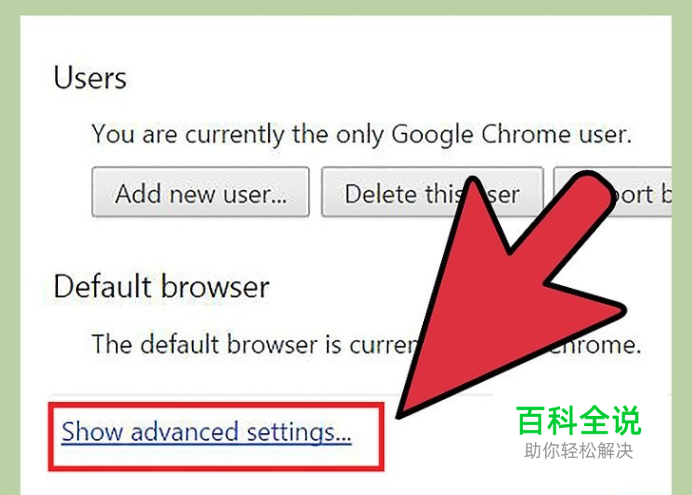Click the gray 助你轻松解决 tagline text
This screenshot has height=495, width=692.
579,451
